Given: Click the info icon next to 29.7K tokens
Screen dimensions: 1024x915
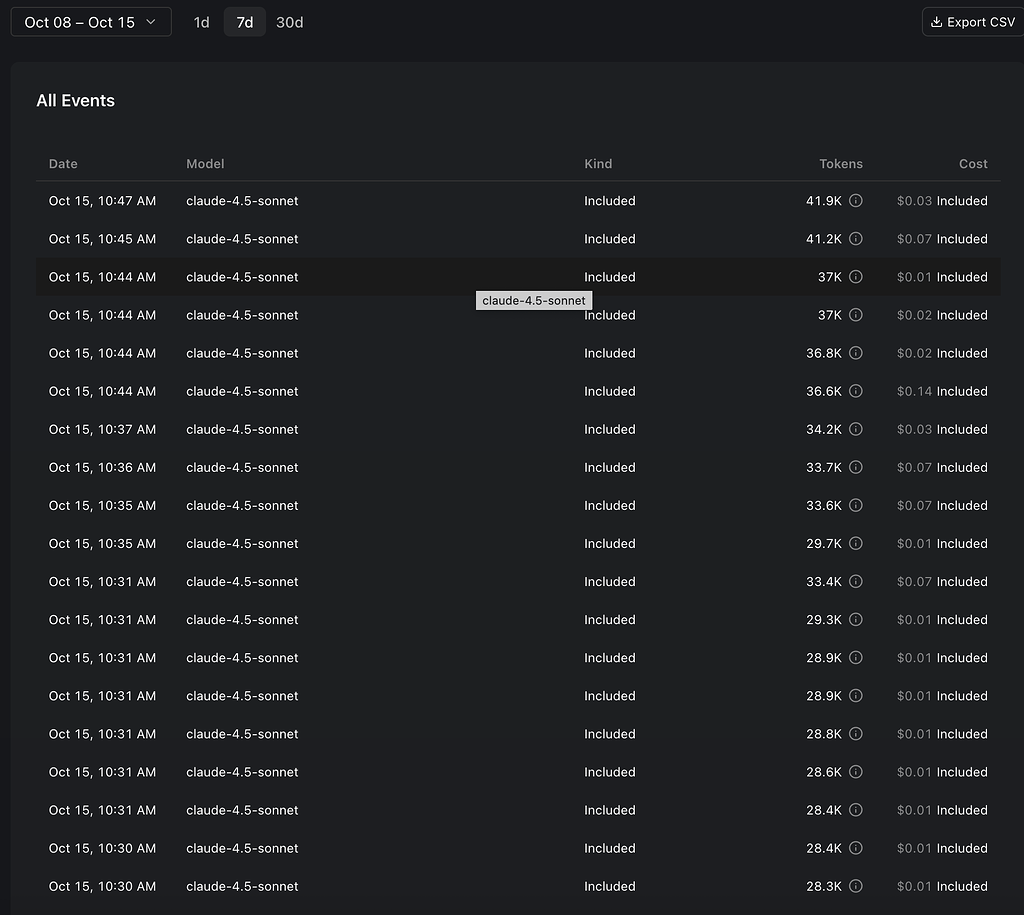Looking at the screenshot, I should pyautogui.click(x=856, y=543).
